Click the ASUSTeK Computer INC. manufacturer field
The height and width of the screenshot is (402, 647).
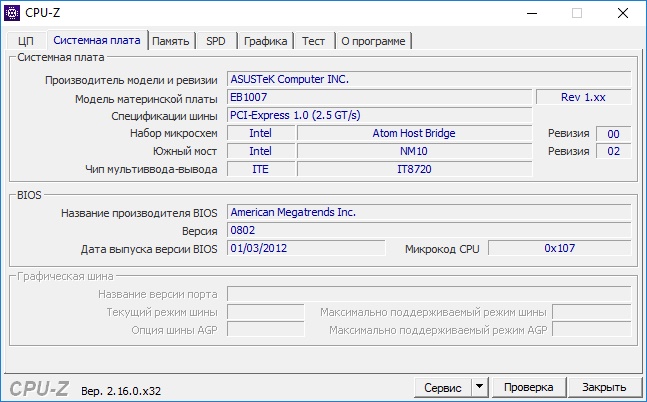click(x=429, y=79)
